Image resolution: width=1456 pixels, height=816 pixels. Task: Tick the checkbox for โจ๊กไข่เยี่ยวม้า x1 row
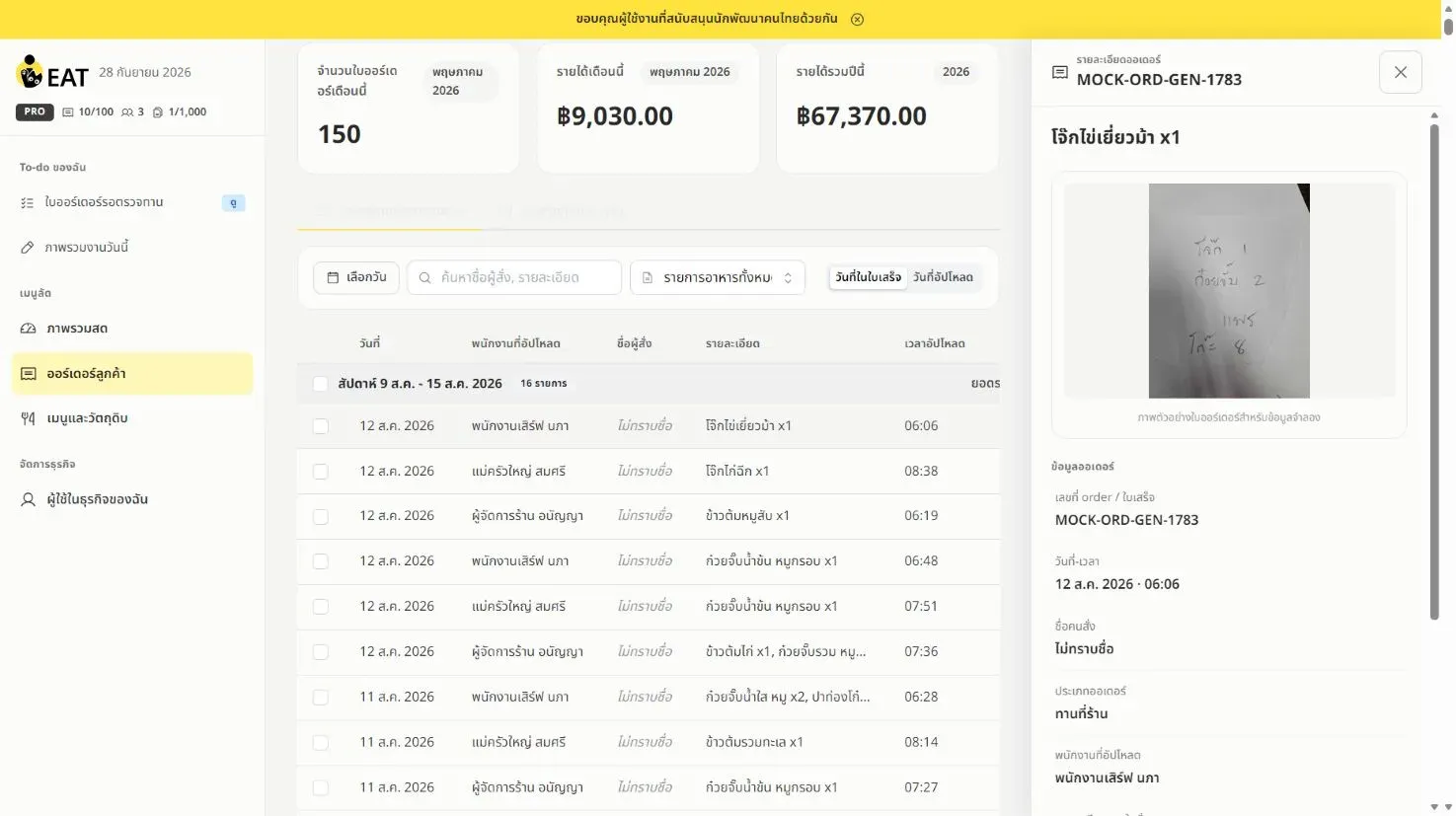click(320, 426)
